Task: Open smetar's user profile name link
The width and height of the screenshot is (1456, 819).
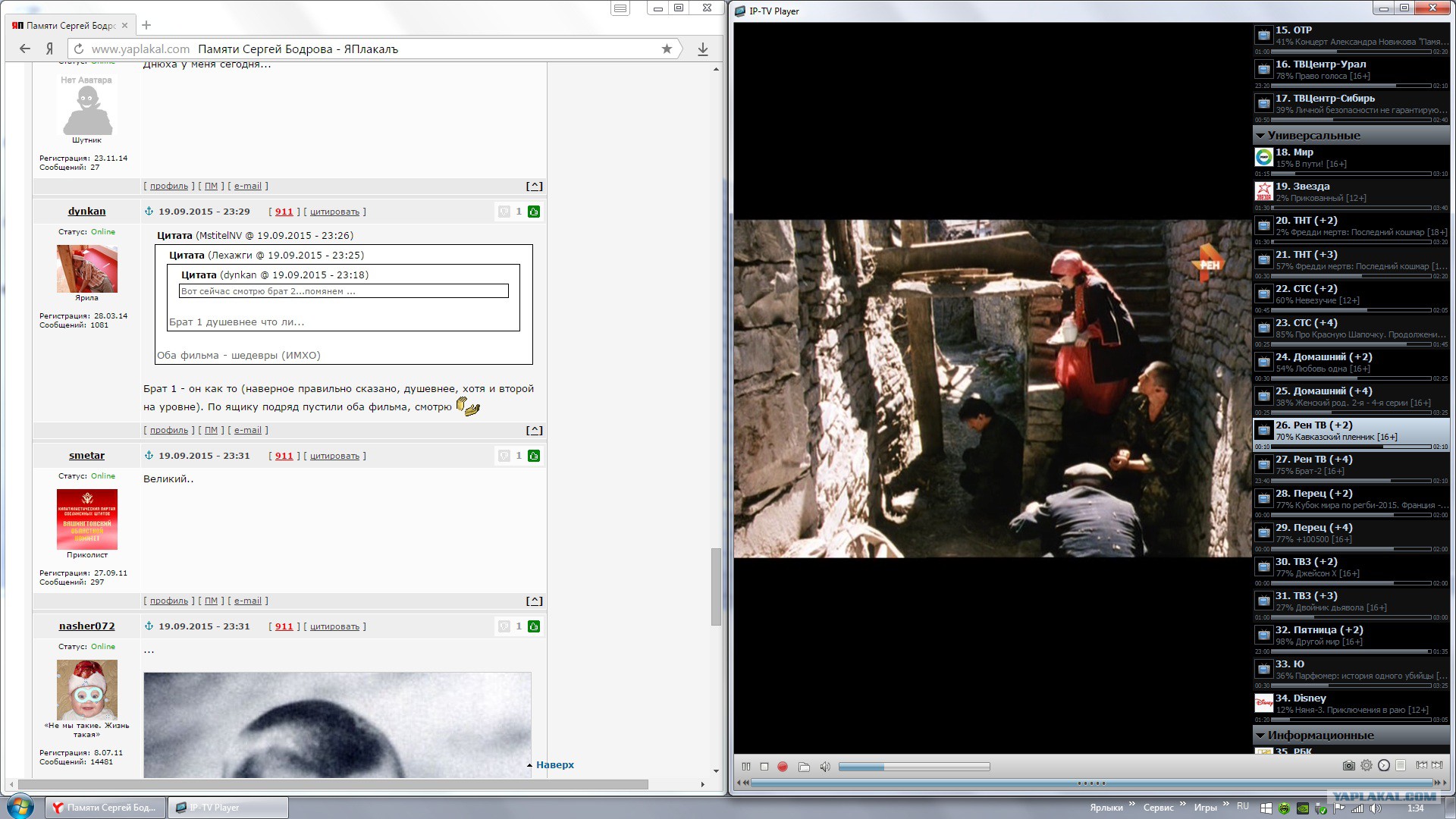Action: (86, 456)
